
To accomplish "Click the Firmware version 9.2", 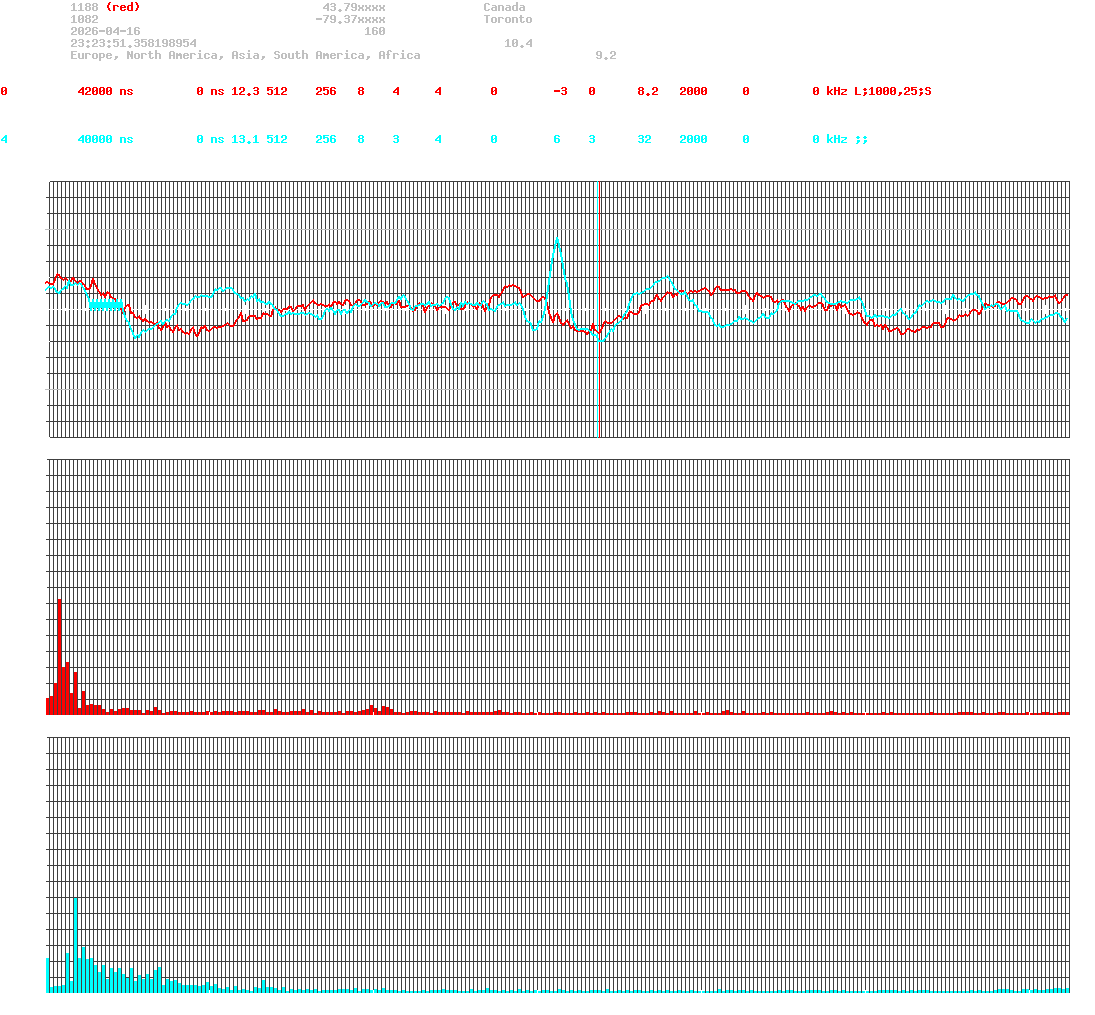I will tap(603, 55).
